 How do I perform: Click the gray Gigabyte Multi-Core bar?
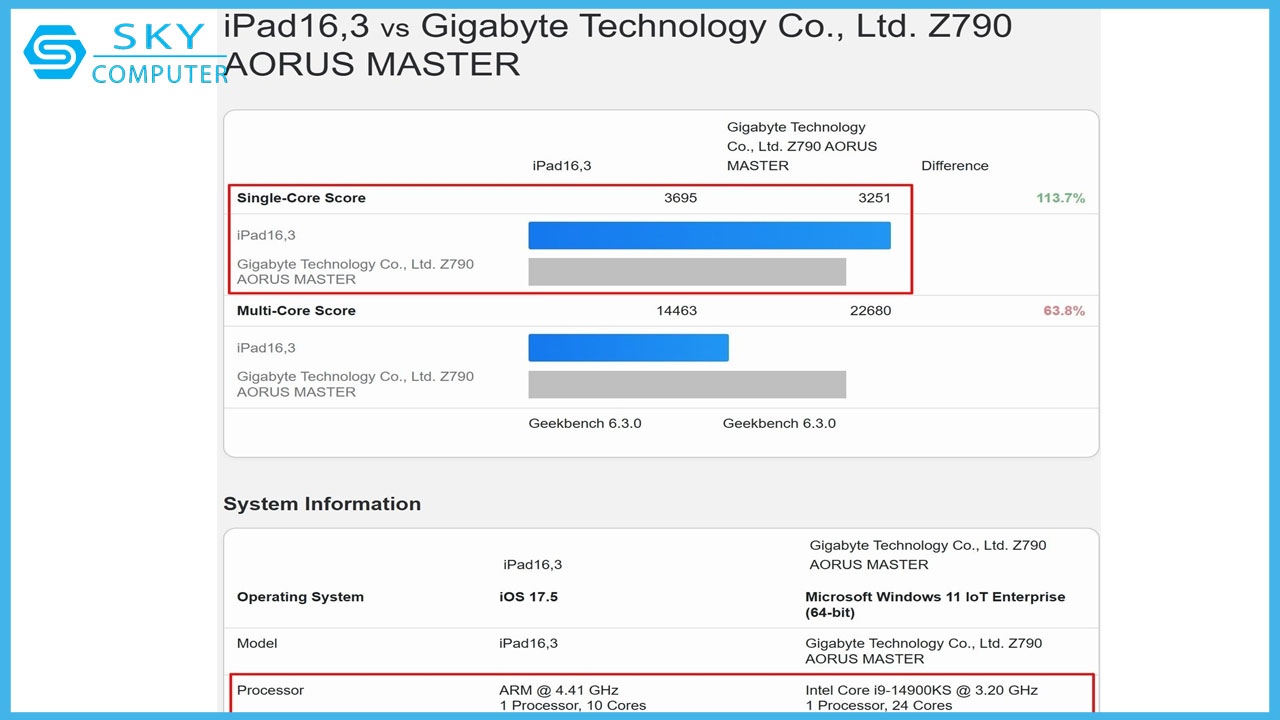point(687,385)
